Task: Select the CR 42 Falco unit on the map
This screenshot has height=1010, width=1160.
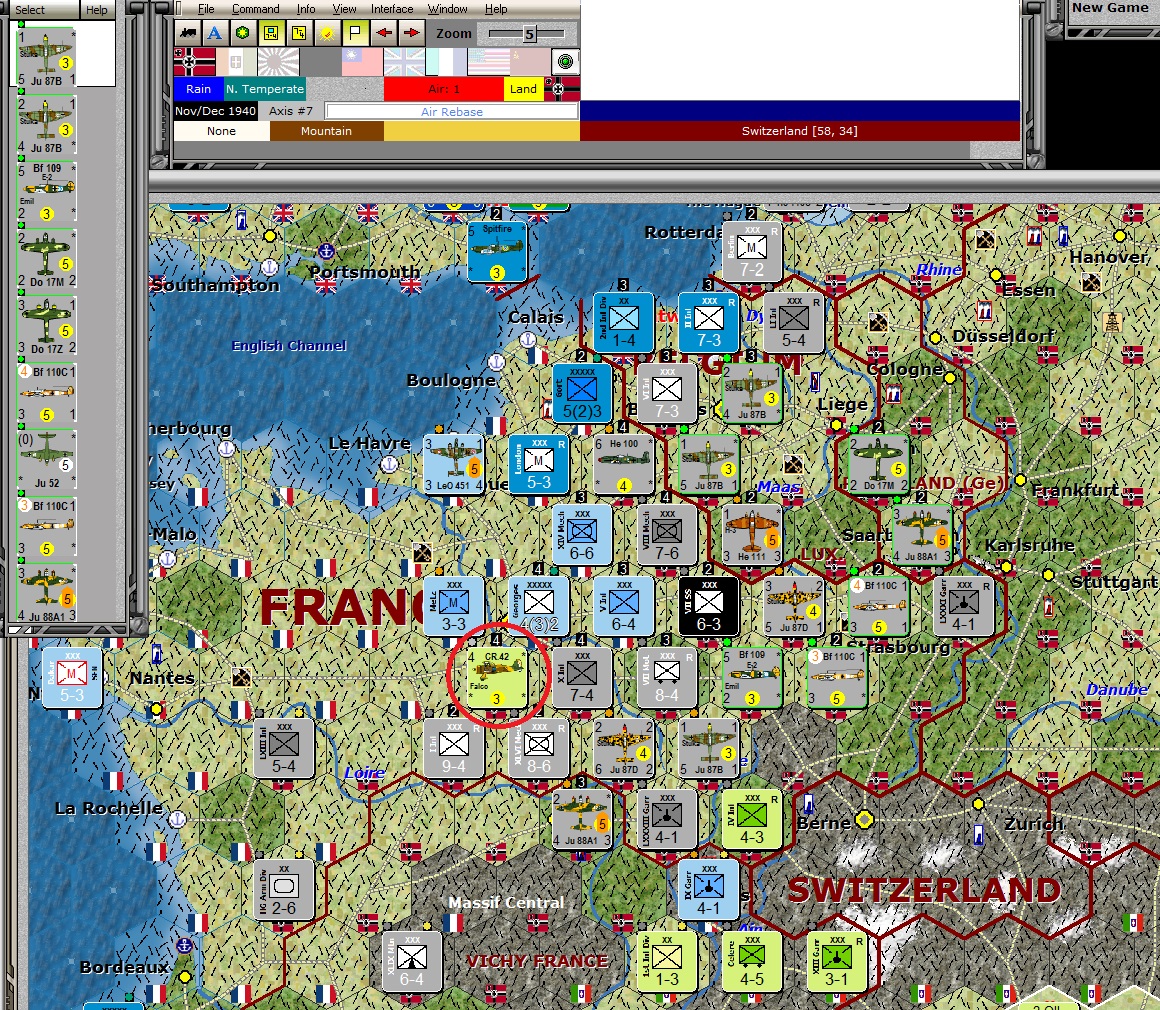Action: point(496,677)
